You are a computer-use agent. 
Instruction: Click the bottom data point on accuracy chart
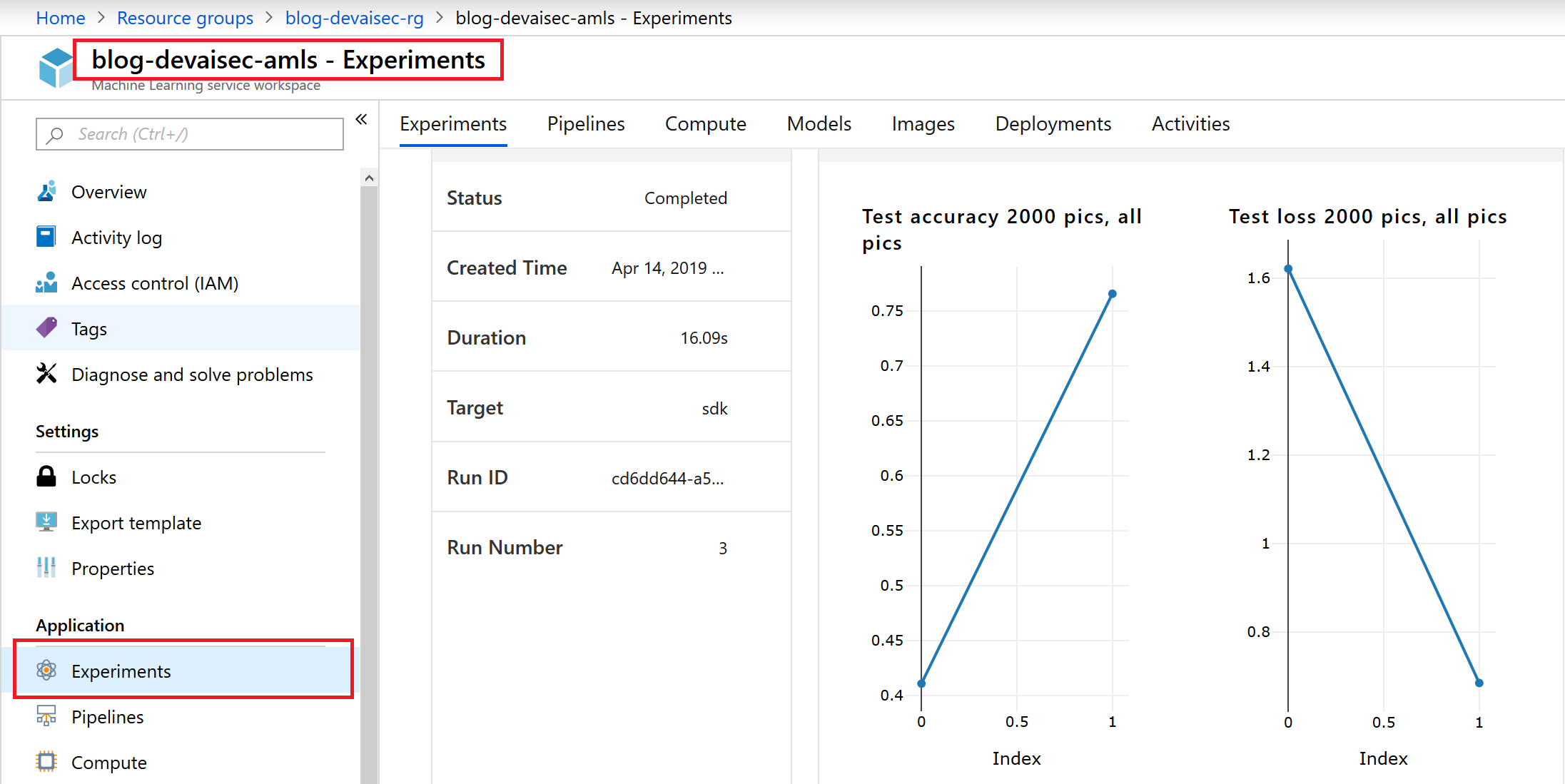point(921,683)
